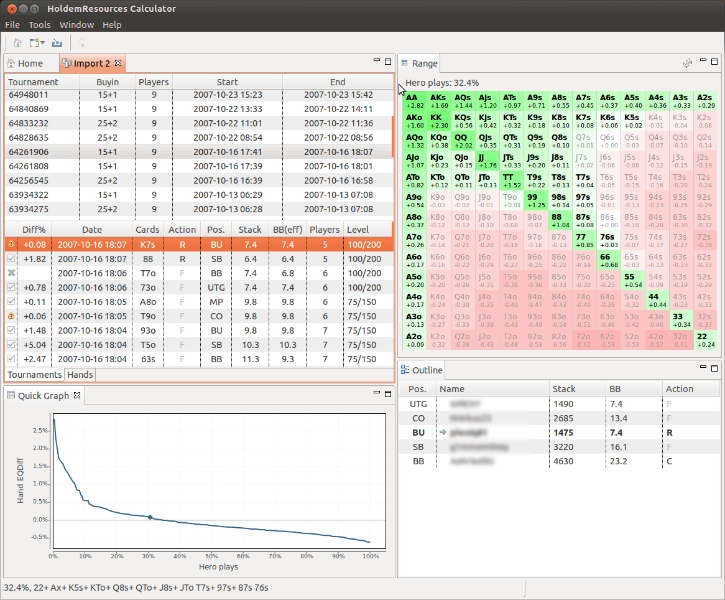Select tournament 64833232 row
Image resolution: width=725 pixels, height=600 pixels.
[x=199, y=123]
